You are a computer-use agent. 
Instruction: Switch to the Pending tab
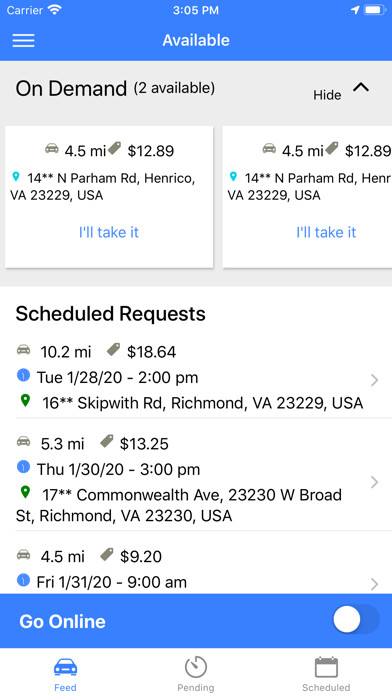point(196,674)
